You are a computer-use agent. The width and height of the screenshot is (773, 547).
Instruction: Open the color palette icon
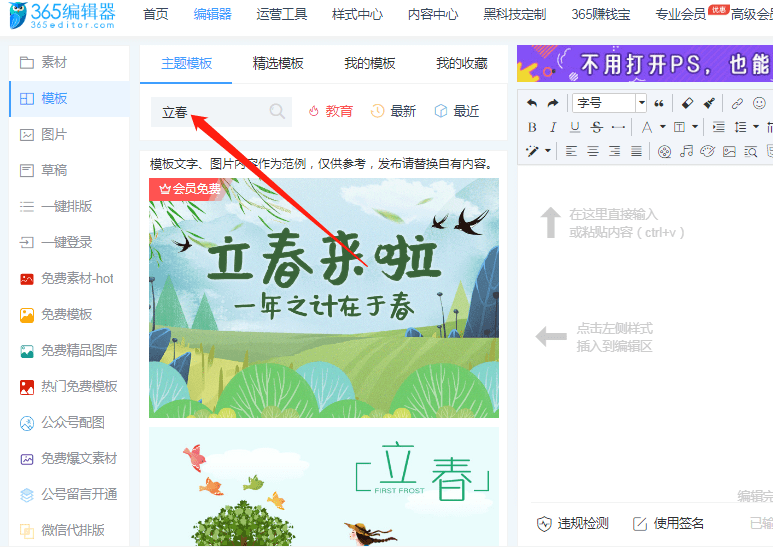(707, 151)
